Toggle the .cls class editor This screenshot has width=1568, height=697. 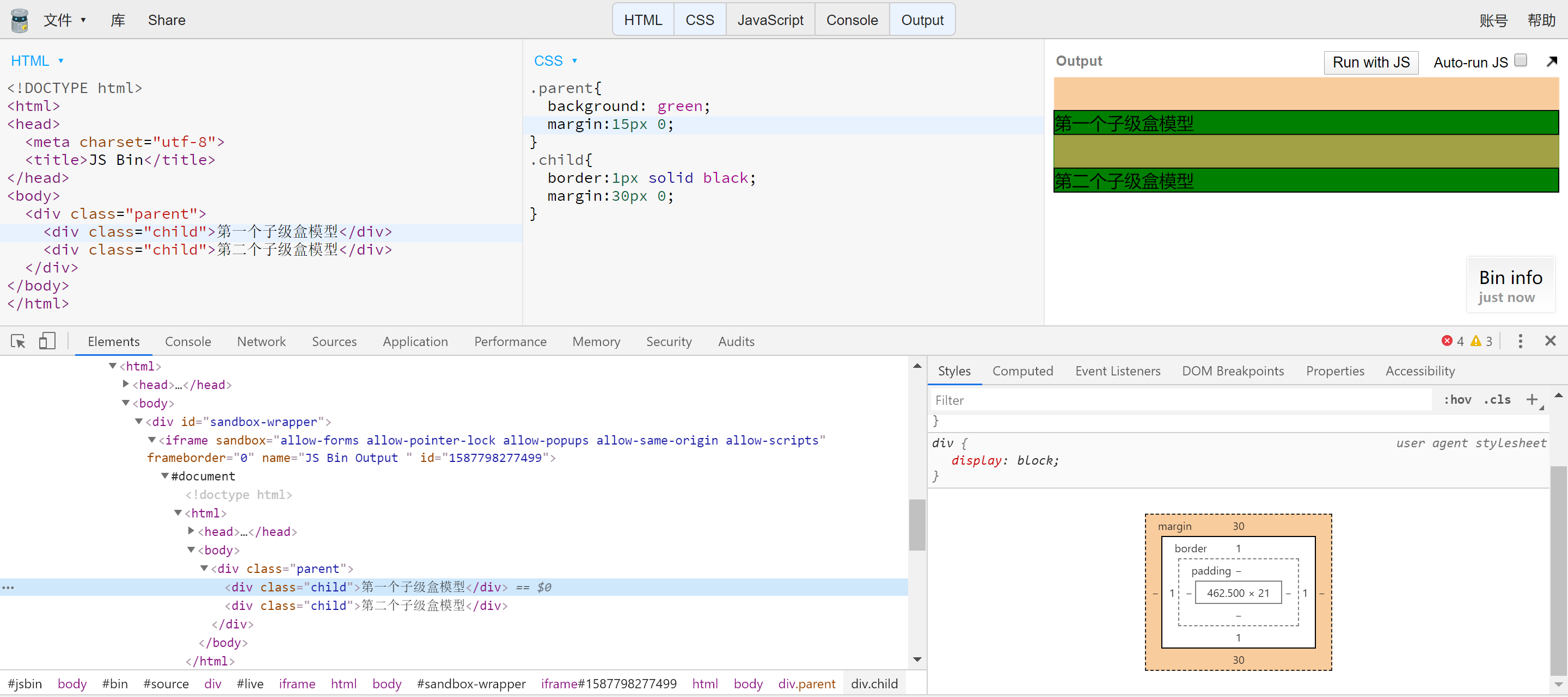coord(1497,399)
